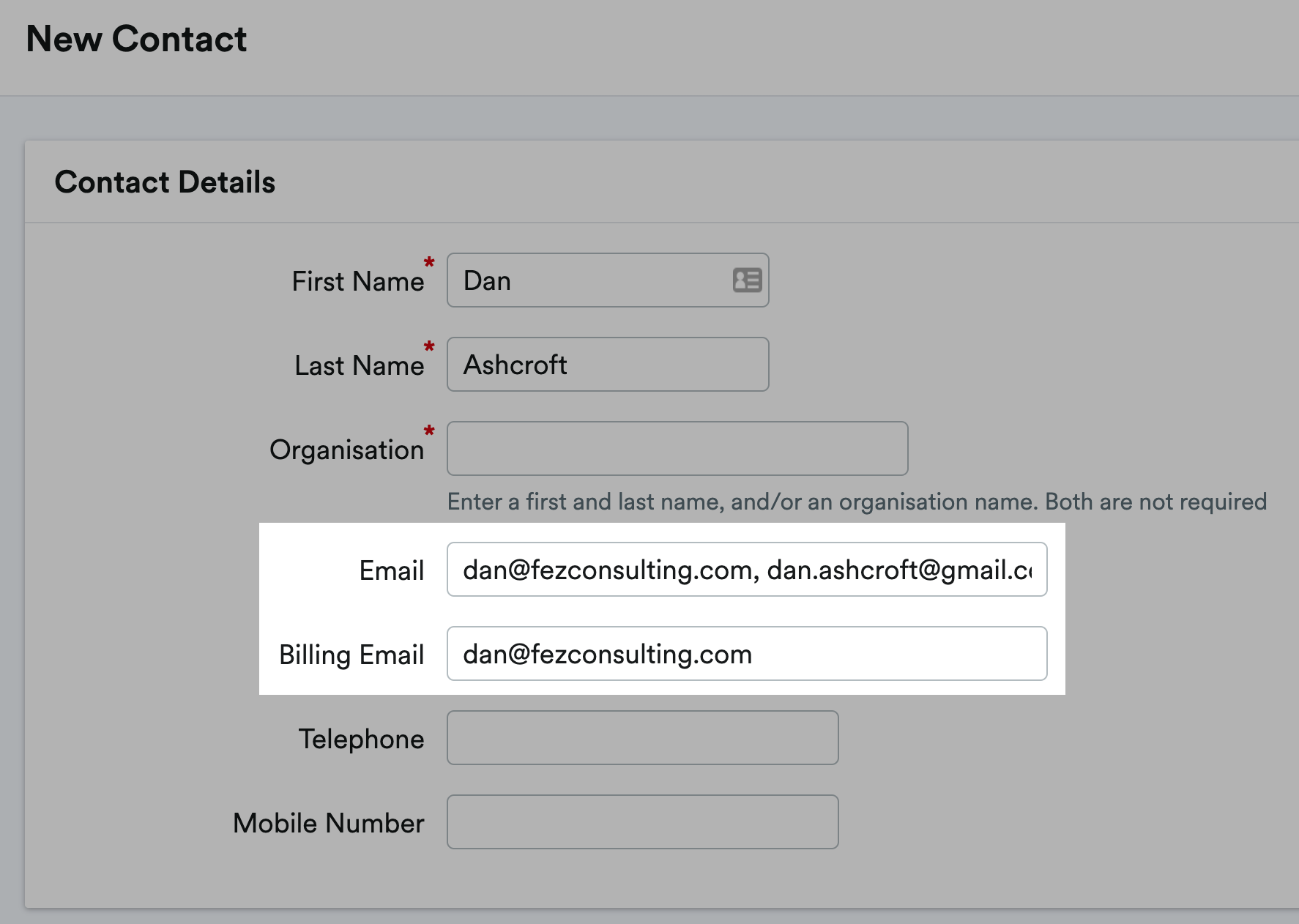Viewport: 1299px width, 924px height.
Task: Click the Telephone field label
Action: 362,739
